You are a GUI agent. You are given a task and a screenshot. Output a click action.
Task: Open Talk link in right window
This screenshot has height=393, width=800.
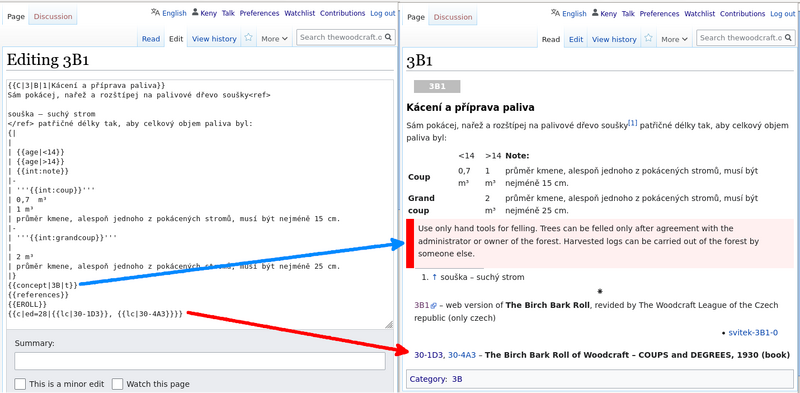point(628,14)
